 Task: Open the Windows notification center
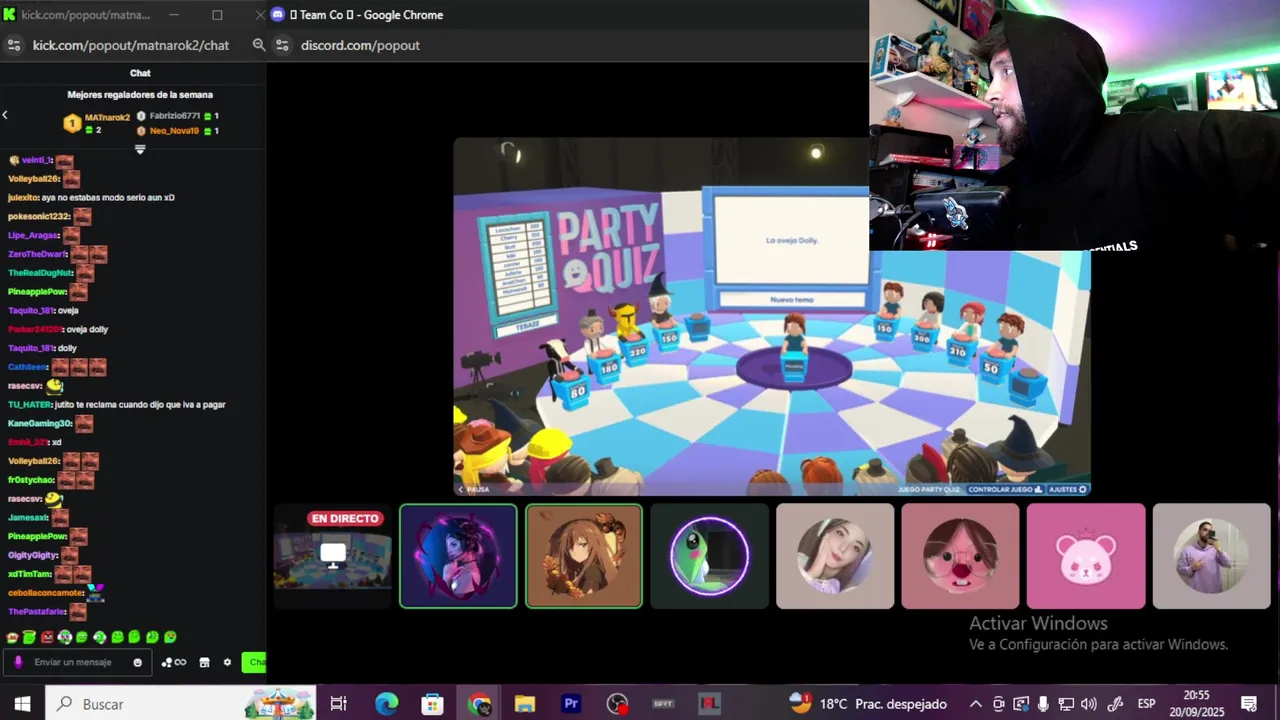pos(1249,704)
